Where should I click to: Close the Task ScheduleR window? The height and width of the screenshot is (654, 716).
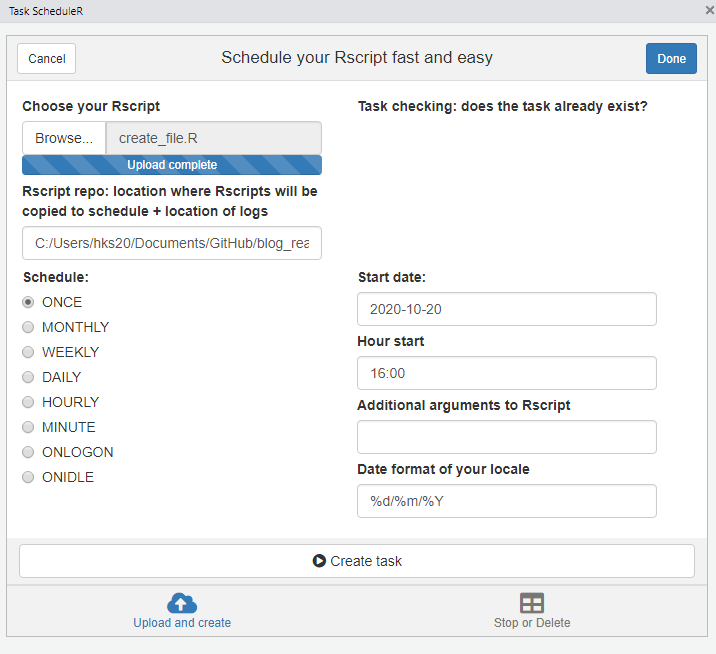[709, 9]
